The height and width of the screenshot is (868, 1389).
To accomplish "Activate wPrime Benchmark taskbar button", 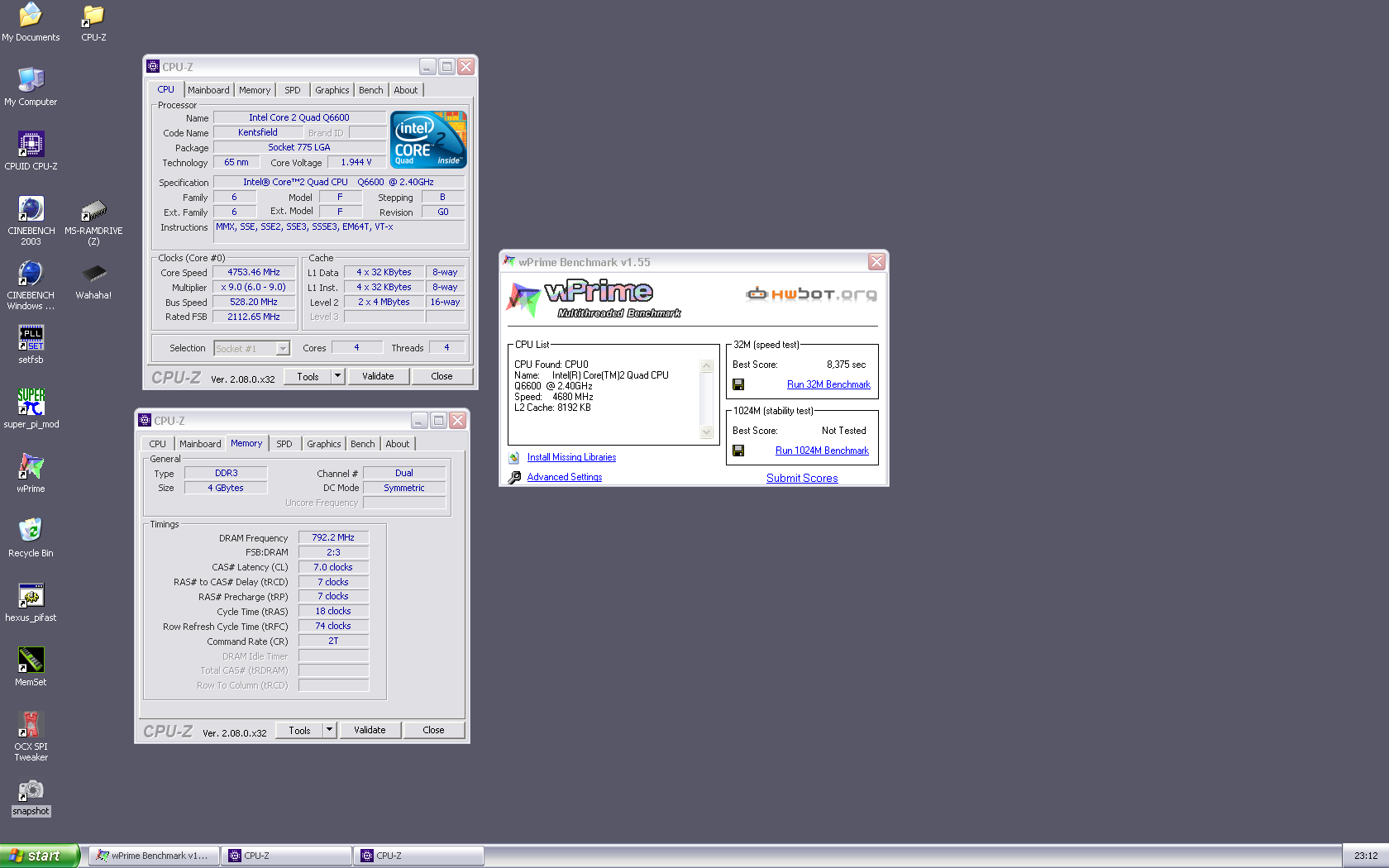I will coord(154,856).
